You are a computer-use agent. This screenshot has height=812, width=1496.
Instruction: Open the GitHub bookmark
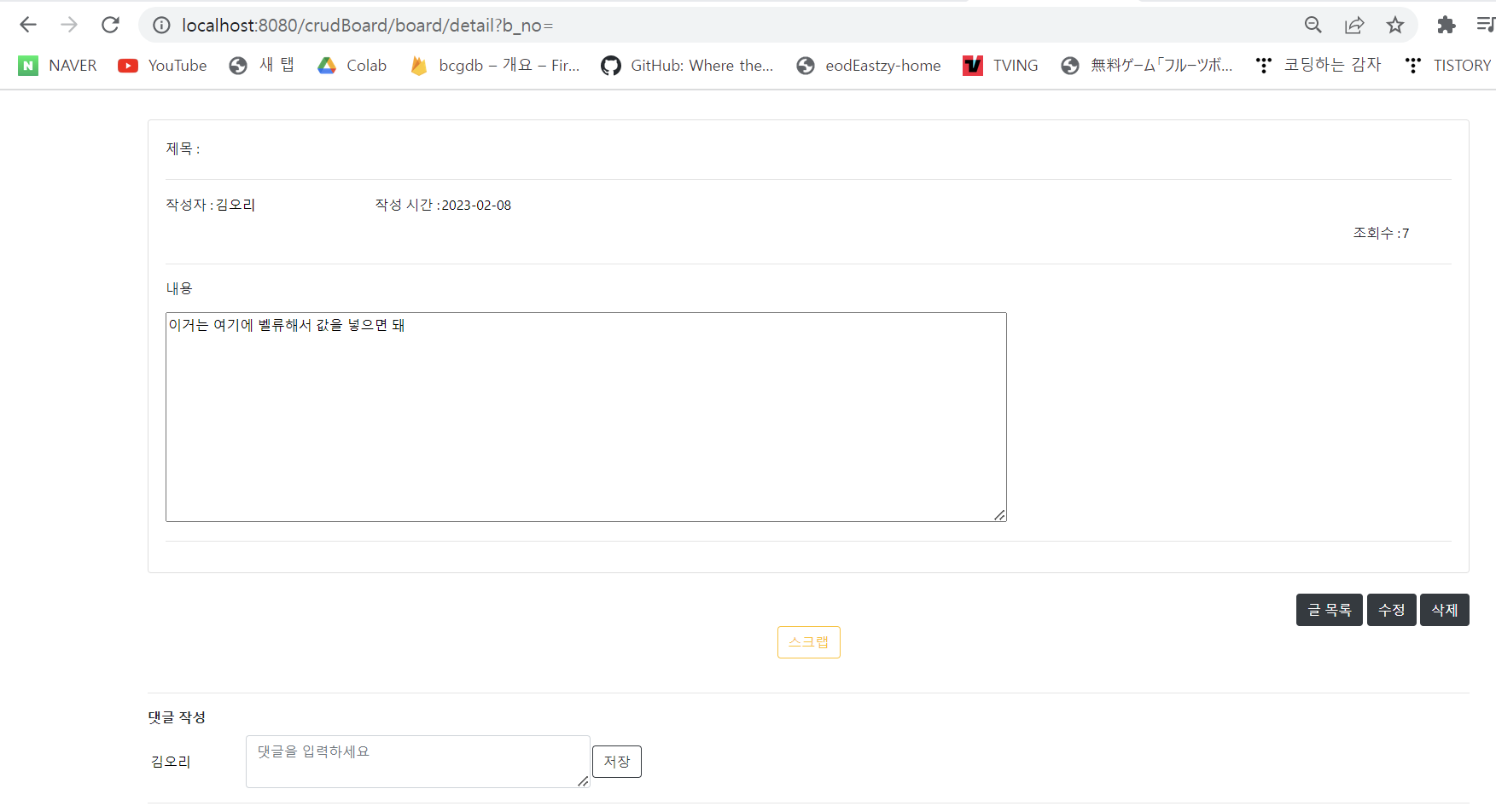coord(687,66)
